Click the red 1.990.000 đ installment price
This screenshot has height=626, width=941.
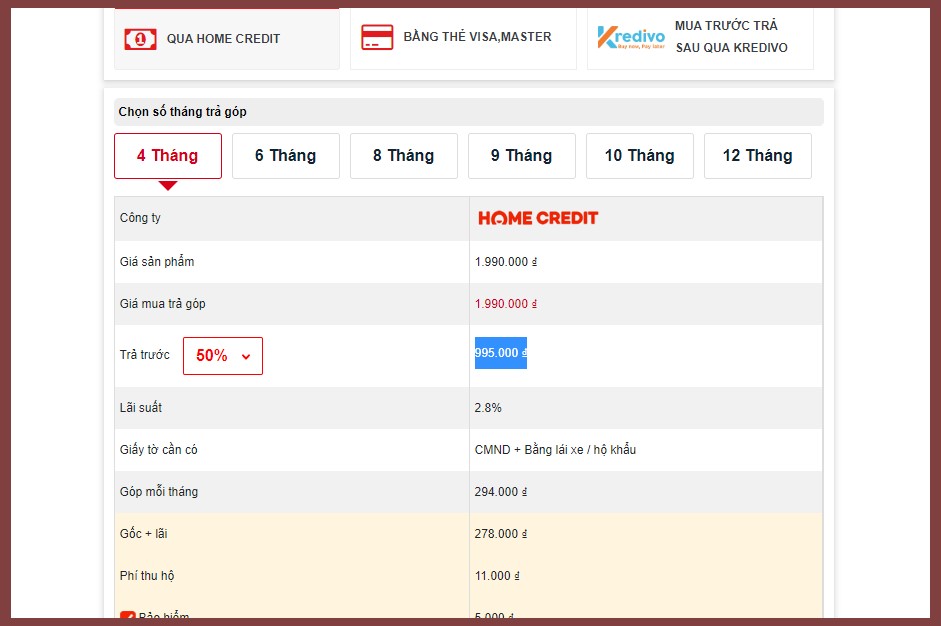coord(506,304)
